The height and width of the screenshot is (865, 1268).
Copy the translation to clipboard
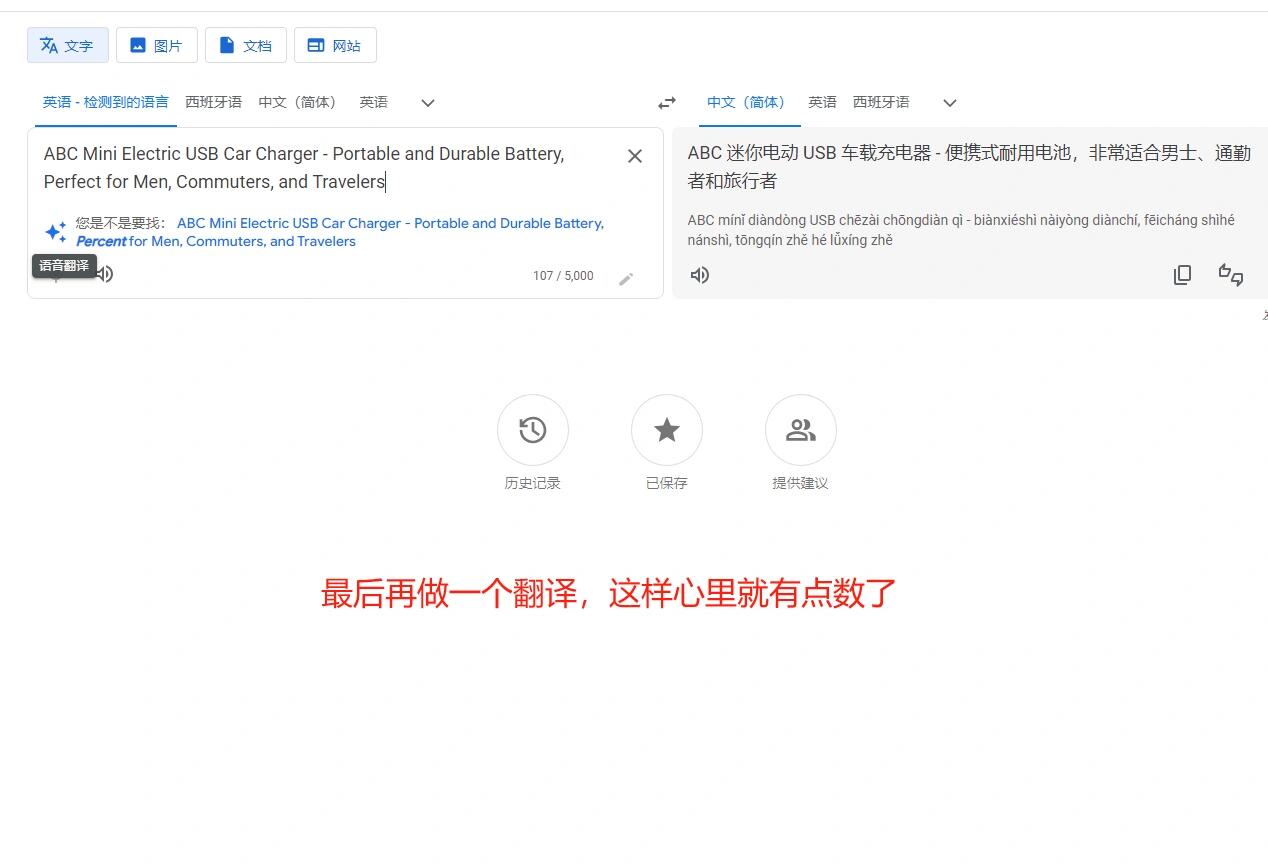(1182, 275)
